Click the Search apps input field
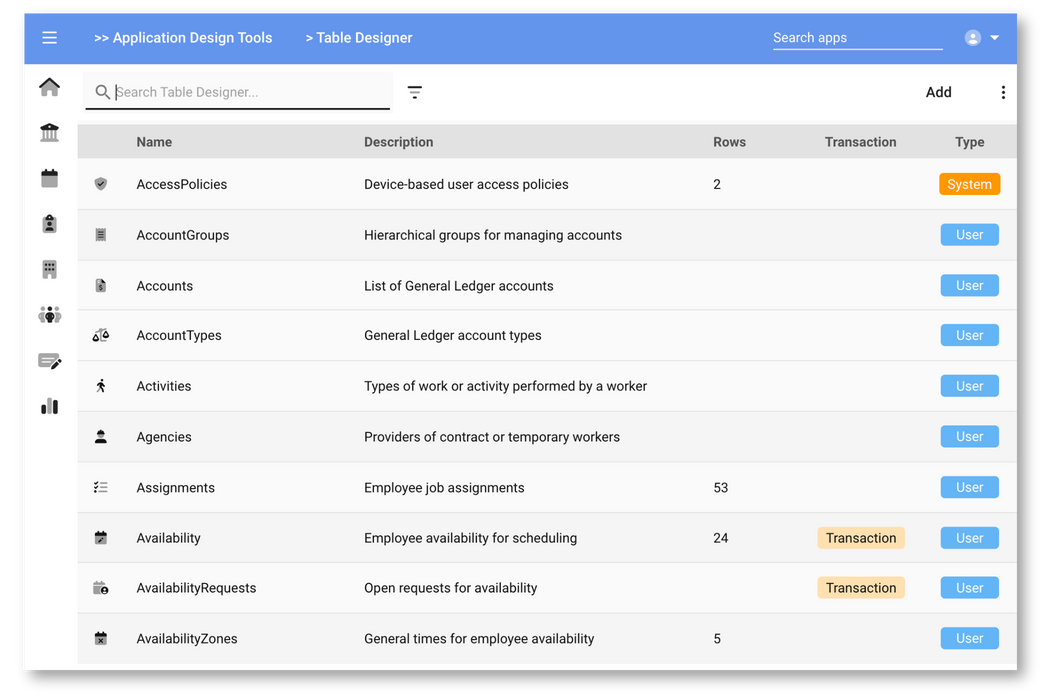The height and width of the screenshot is (698, 1055). [x=856, y=38]
